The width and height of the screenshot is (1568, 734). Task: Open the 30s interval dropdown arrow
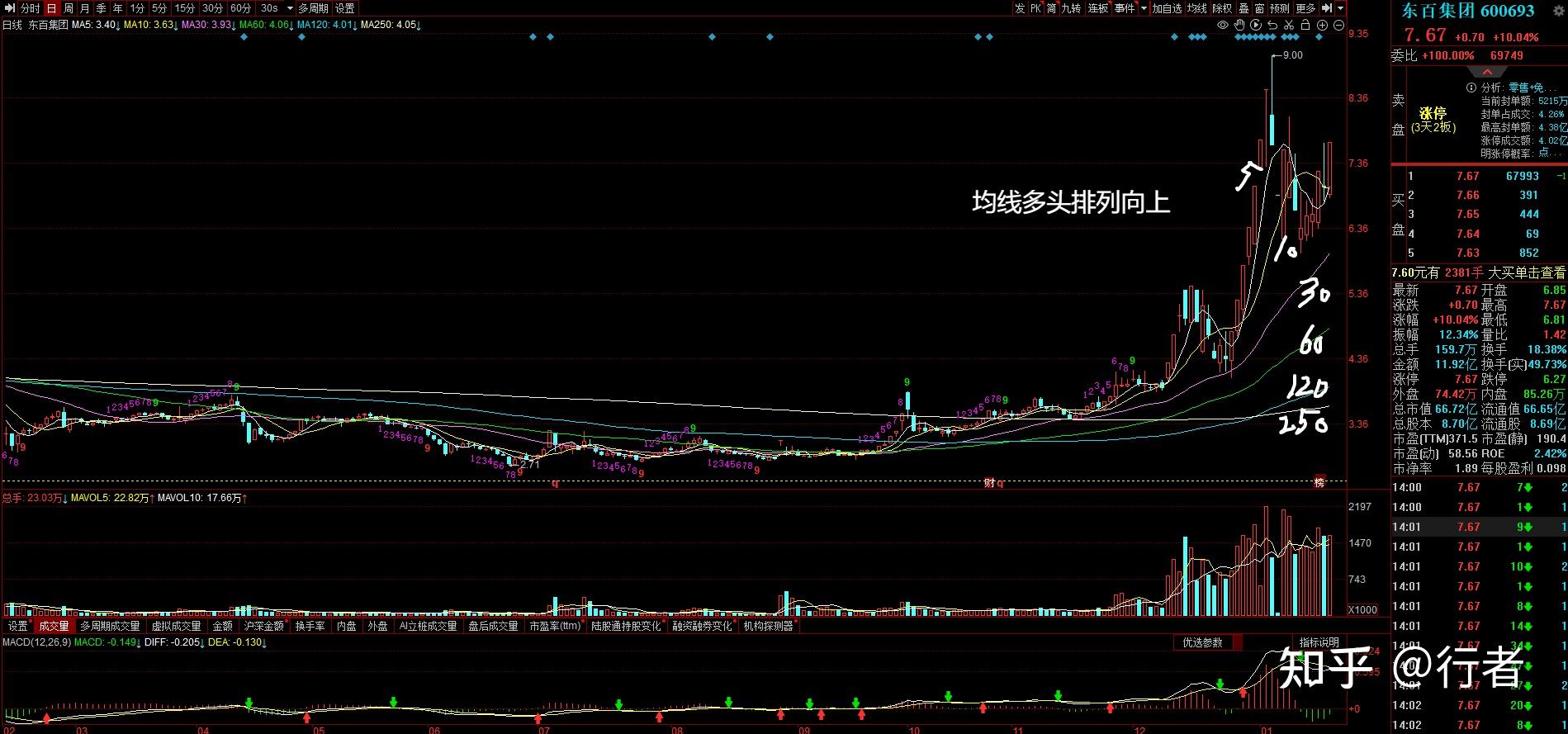pyautogui.click(x=289, y=8)
